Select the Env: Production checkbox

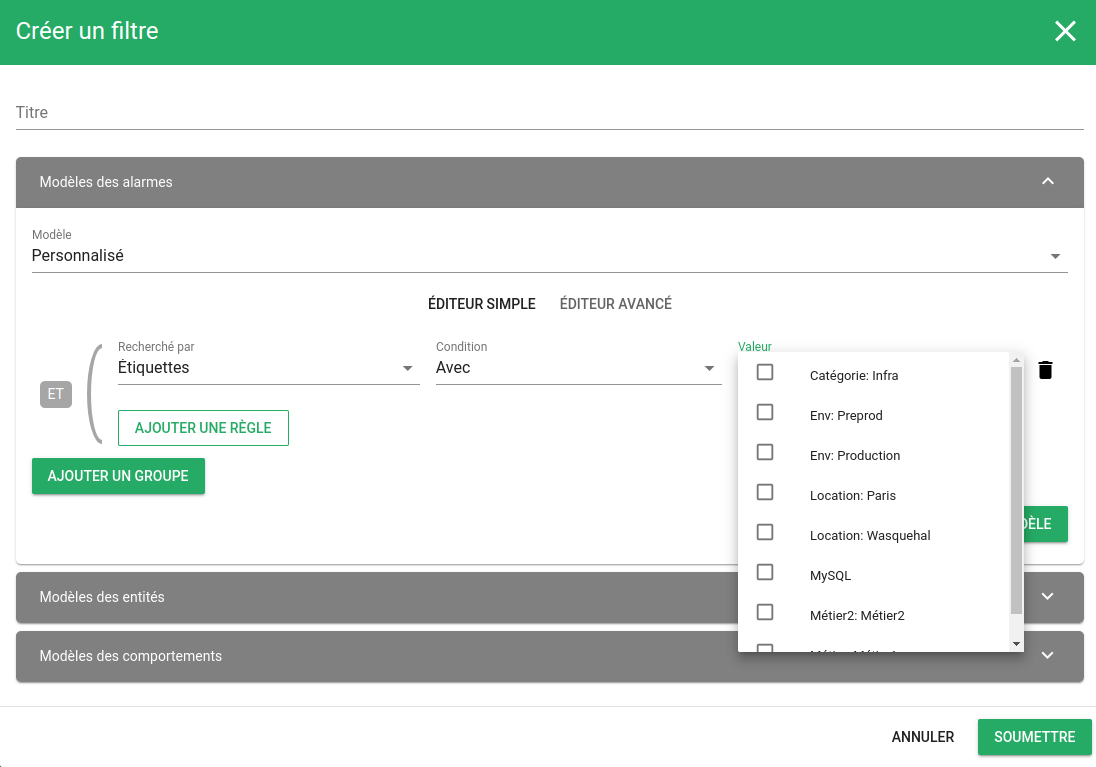click(x=765, y=452)
